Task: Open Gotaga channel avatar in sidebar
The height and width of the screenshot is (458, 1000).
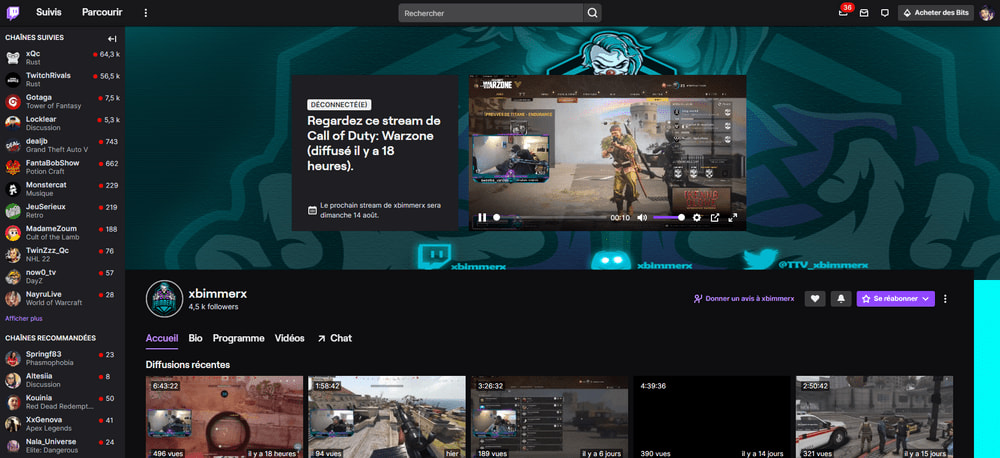Action: pyautogui.click(x=13, y=102)
